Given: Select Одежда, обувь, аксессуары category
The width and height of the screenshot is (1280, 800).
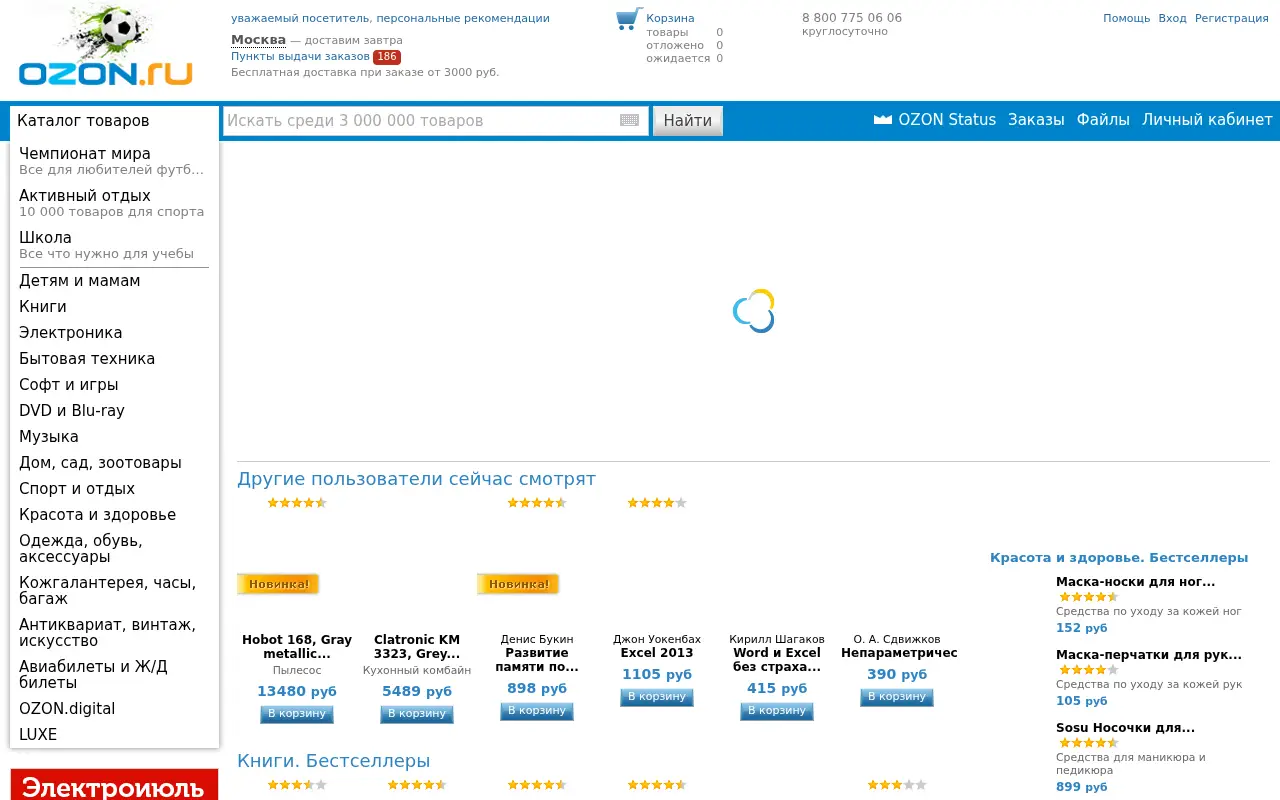Looking at the screenshot, I should [81, 549].
